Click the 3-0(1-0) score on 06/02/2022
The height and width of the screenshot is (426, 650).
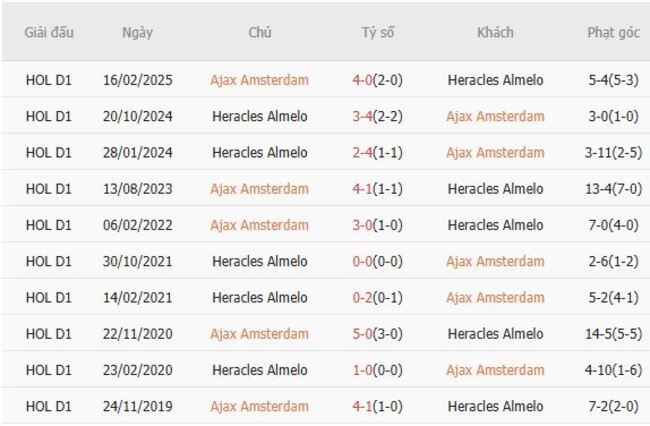(x=378, y=225)
